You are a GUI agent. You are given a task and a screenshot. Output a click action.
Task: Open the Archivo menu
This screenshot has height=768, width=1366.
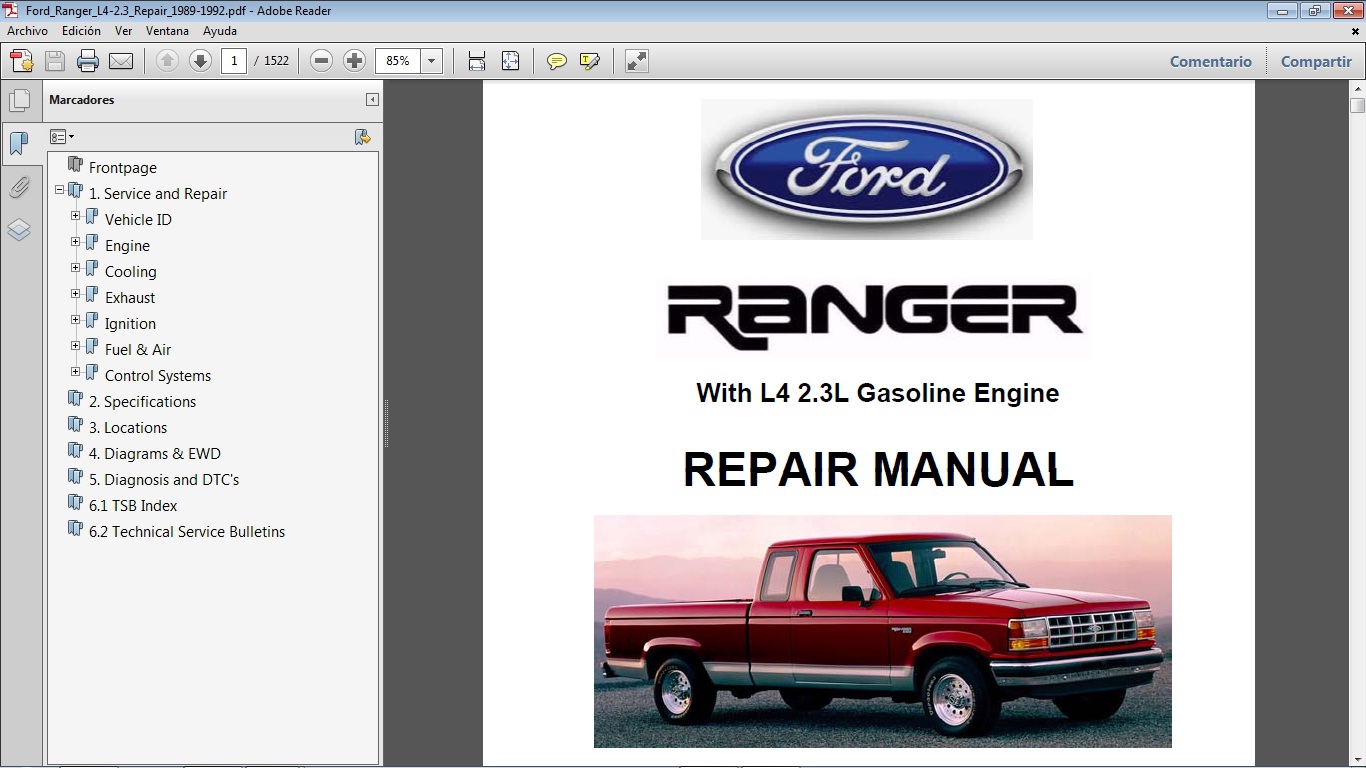click(27, 30)
